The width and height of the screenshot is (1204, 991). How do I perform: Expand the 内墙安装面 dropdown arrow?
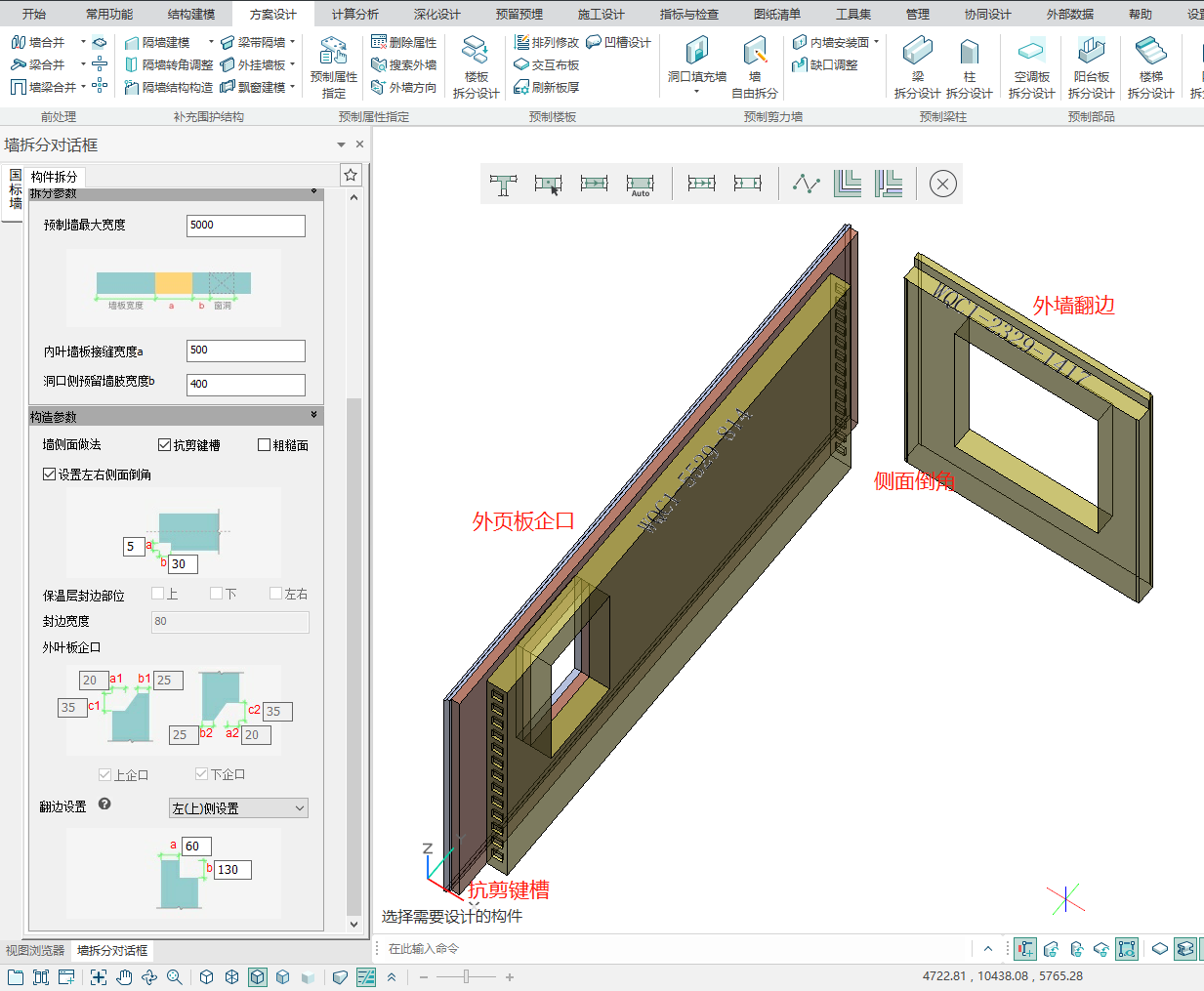877,42
